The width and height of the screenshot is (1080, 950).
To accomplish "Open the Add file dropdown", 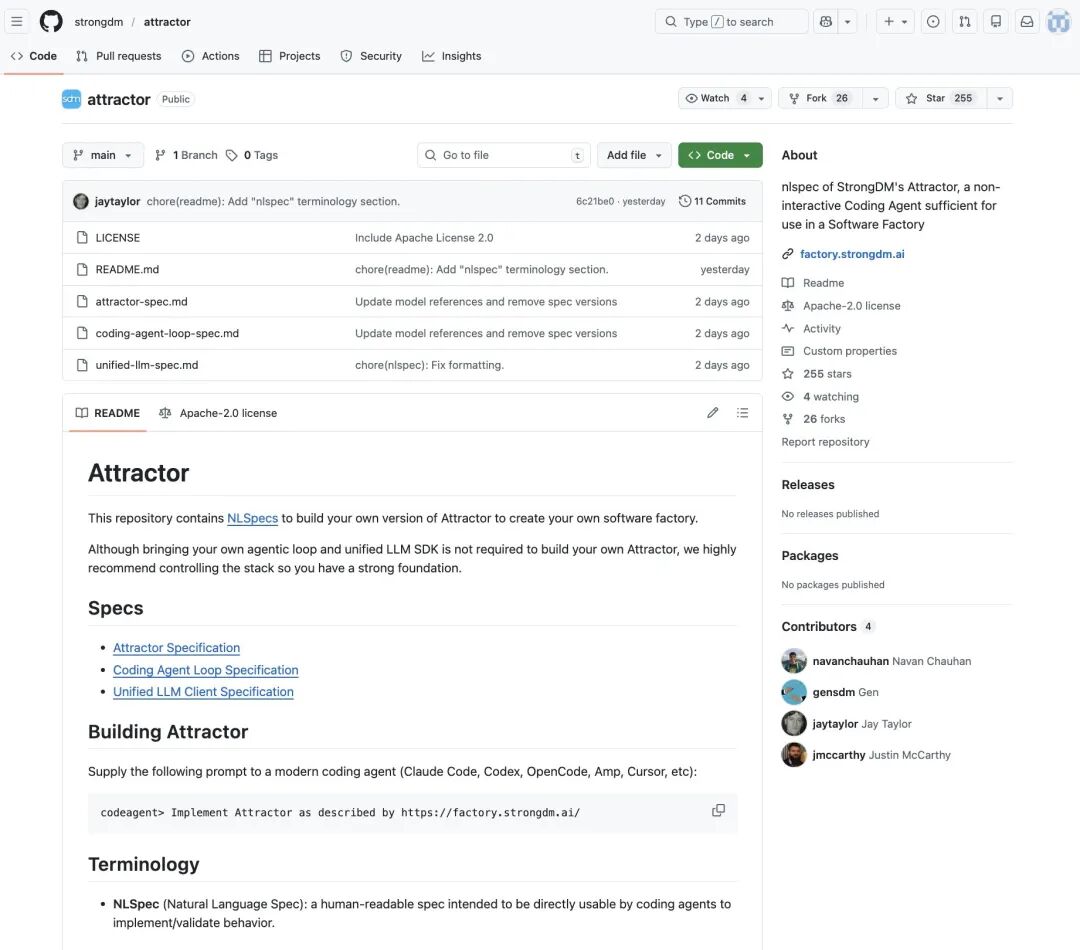I will [633, 155].
